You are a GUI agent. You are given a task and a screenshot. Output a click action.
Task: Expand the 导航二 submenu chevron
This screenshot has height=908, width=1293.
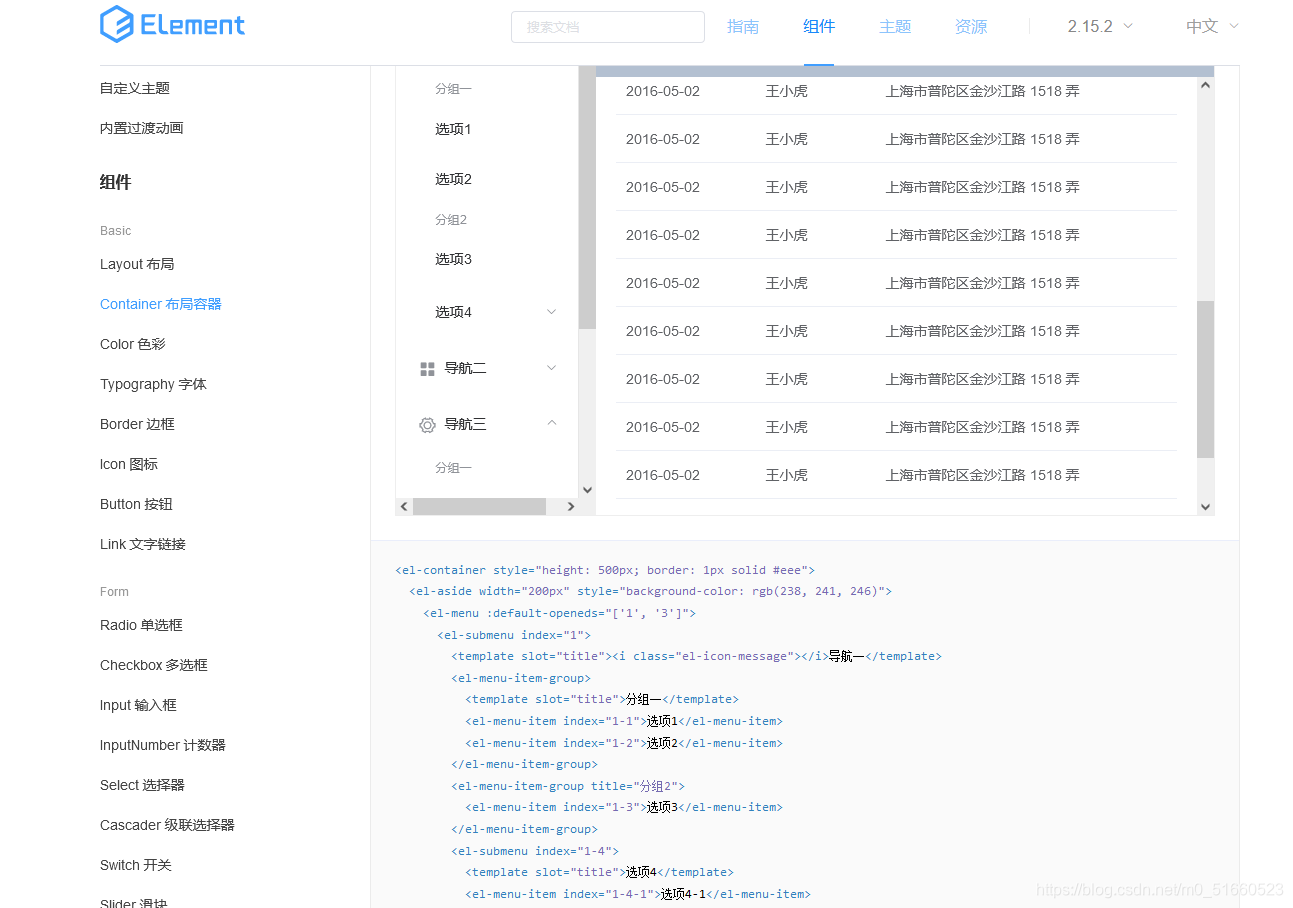[x=551, y=368]
